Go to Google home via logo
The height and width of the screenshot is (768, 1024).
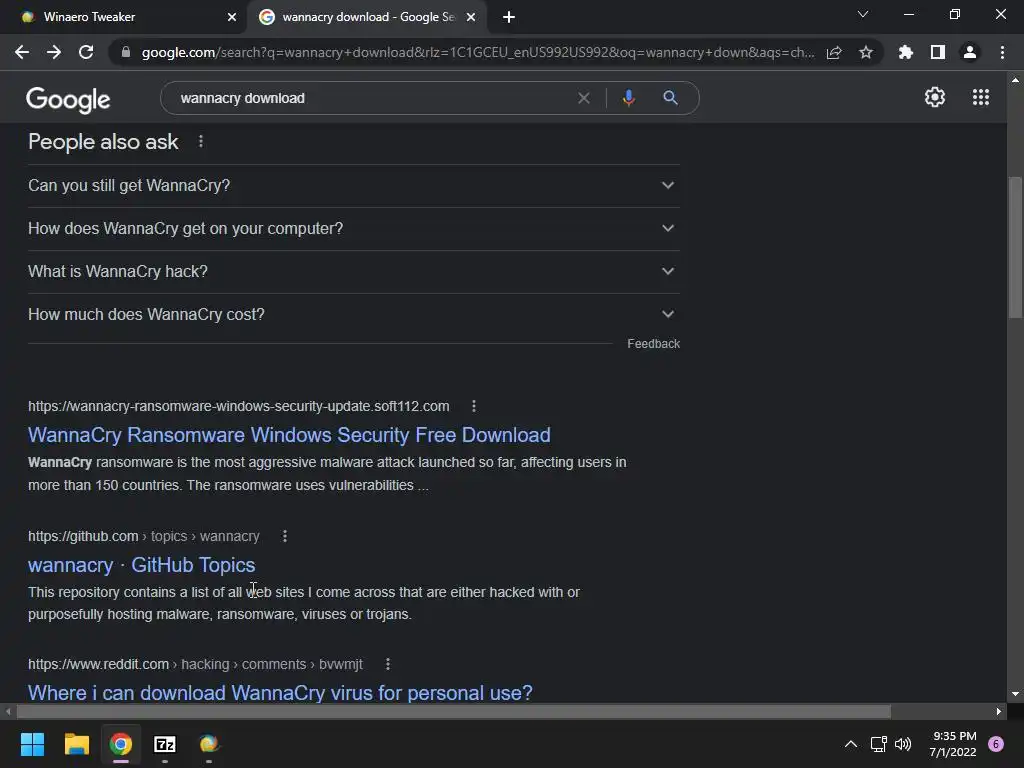click(68, 99)
